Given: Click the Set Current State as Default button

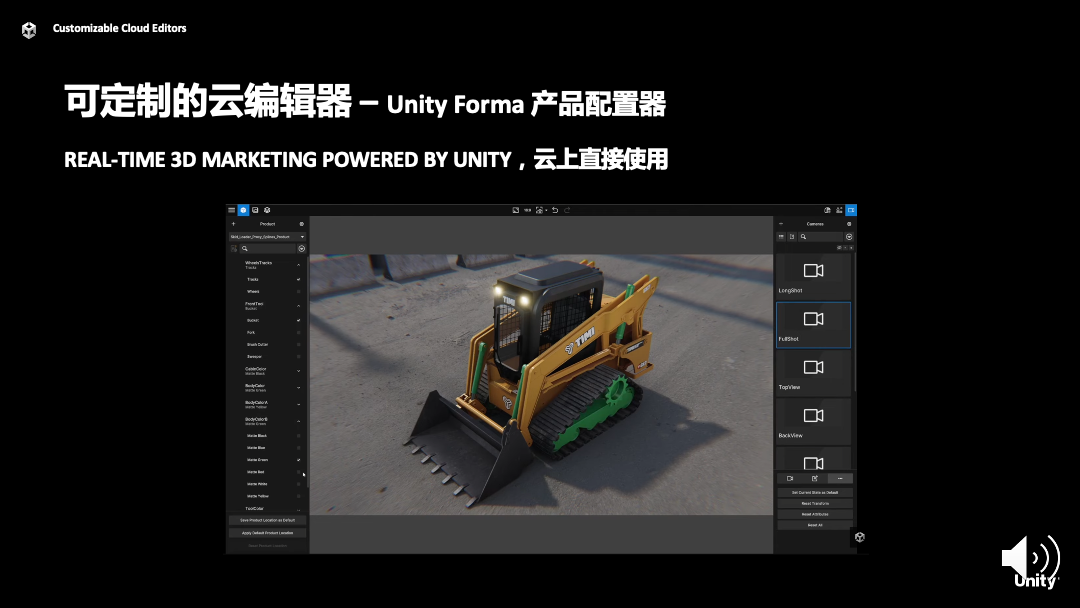Looking at the screenshot, I should click(815, 492).
